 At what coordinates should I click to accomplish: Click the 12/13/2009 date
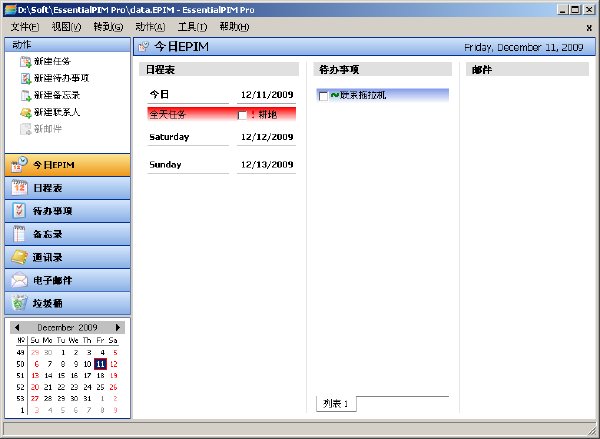click(267, 165)
